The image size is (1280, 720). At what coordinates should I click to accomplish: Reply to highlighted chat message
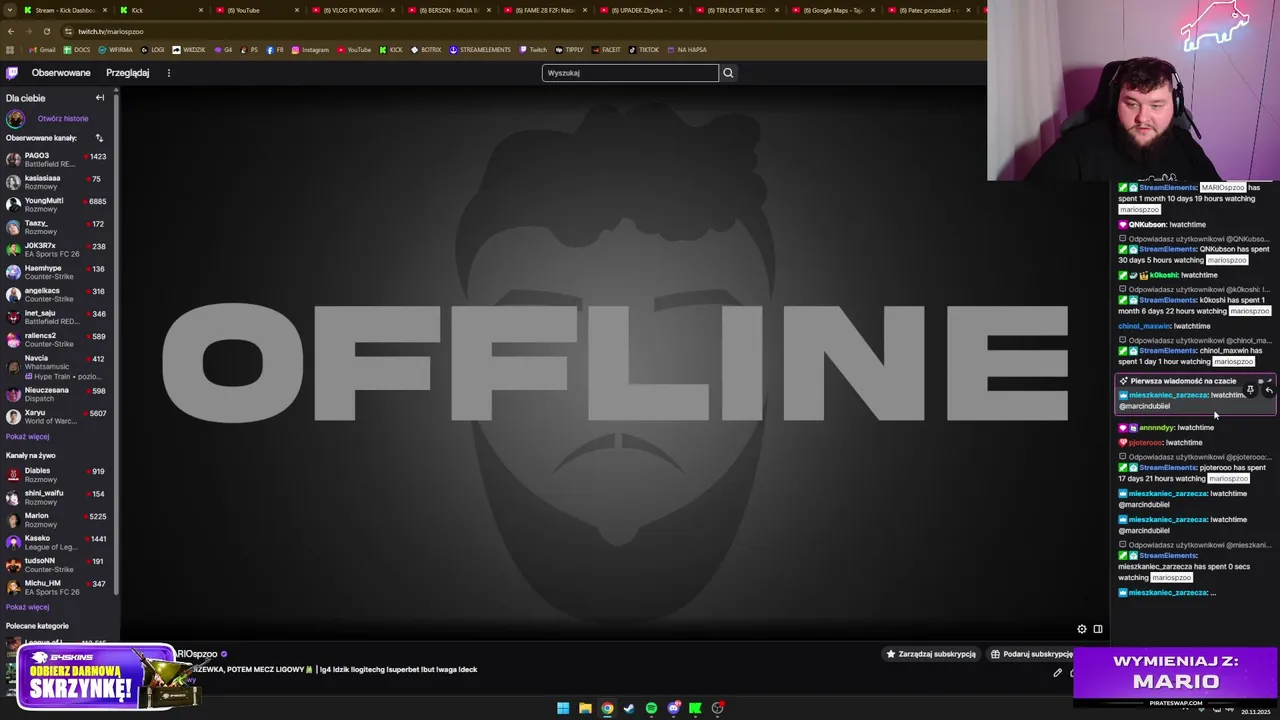(1268, 390)
